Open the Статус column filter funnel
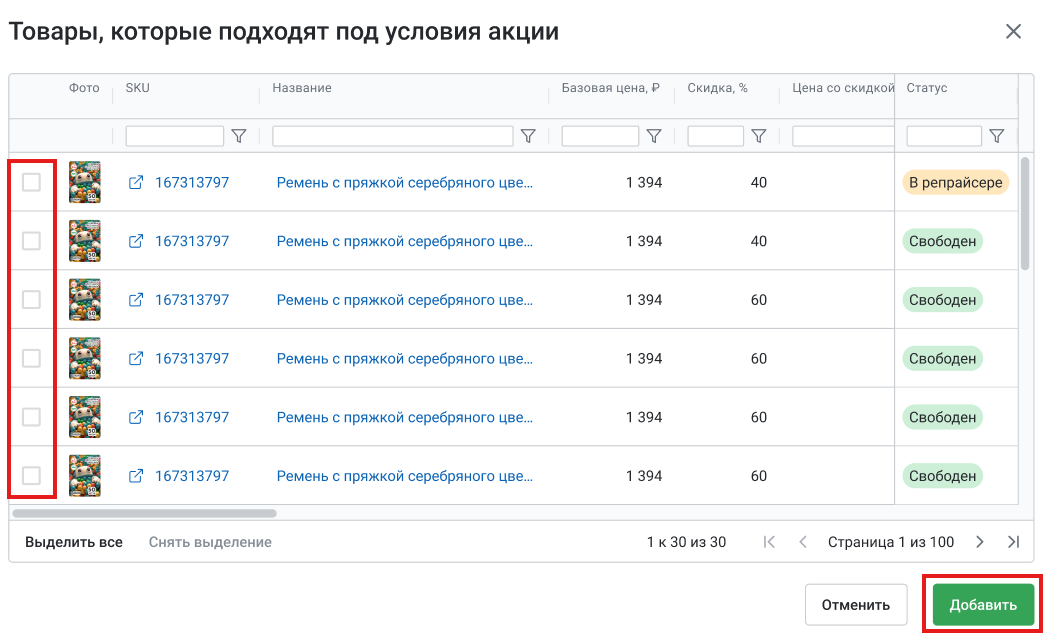 coord(996,136)
